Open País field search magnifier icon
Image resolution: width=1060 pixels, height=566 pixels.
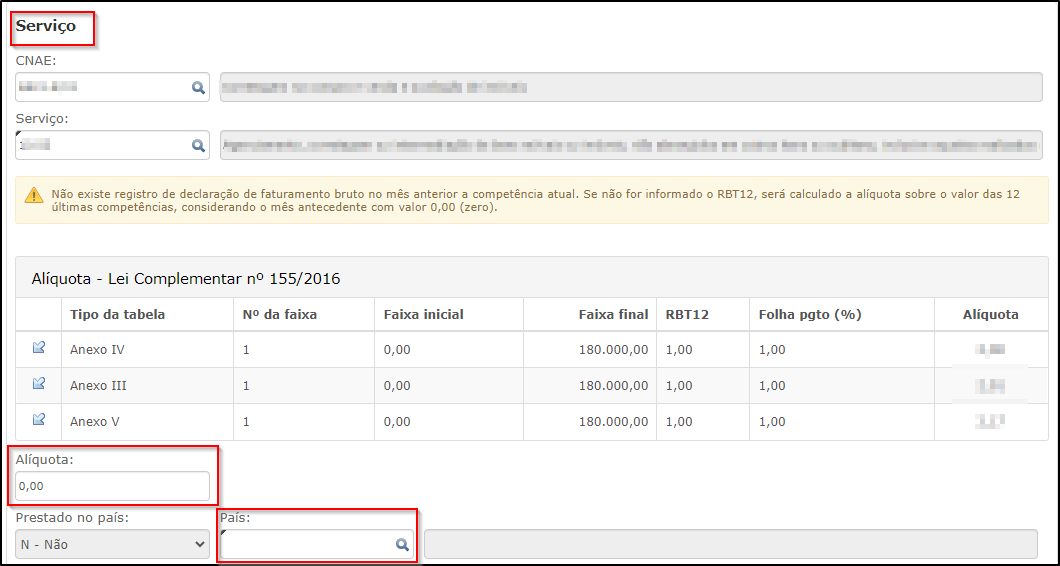coord(402,544)
